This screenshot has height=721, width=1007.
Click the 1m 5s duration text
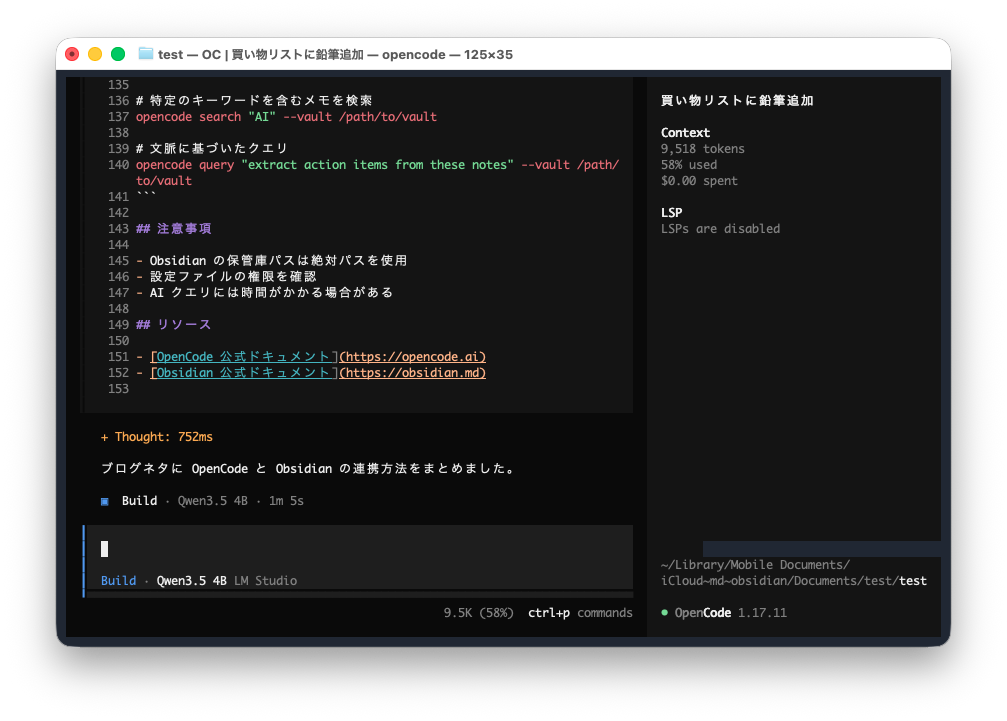coord(286,501)
